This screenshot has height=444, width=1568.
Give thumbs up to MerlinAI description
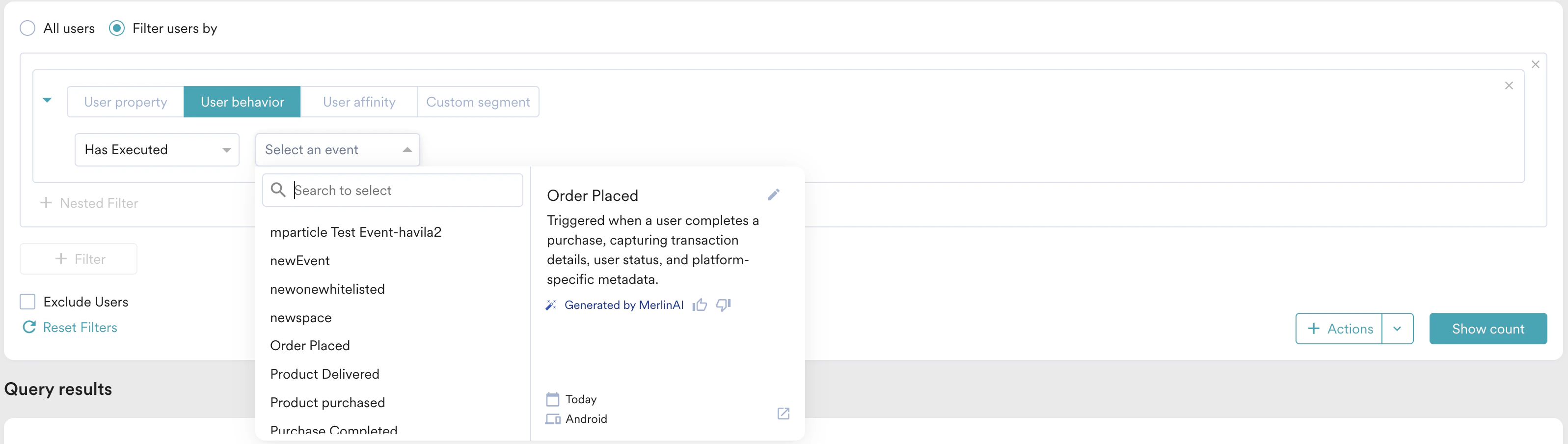(700, 305)
